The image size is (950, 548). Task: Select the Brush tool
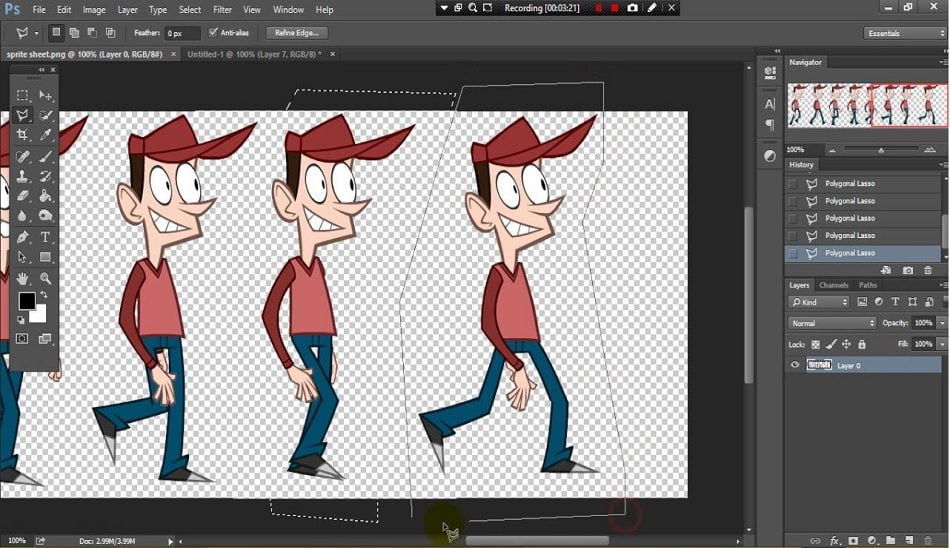tap(45, 156)
